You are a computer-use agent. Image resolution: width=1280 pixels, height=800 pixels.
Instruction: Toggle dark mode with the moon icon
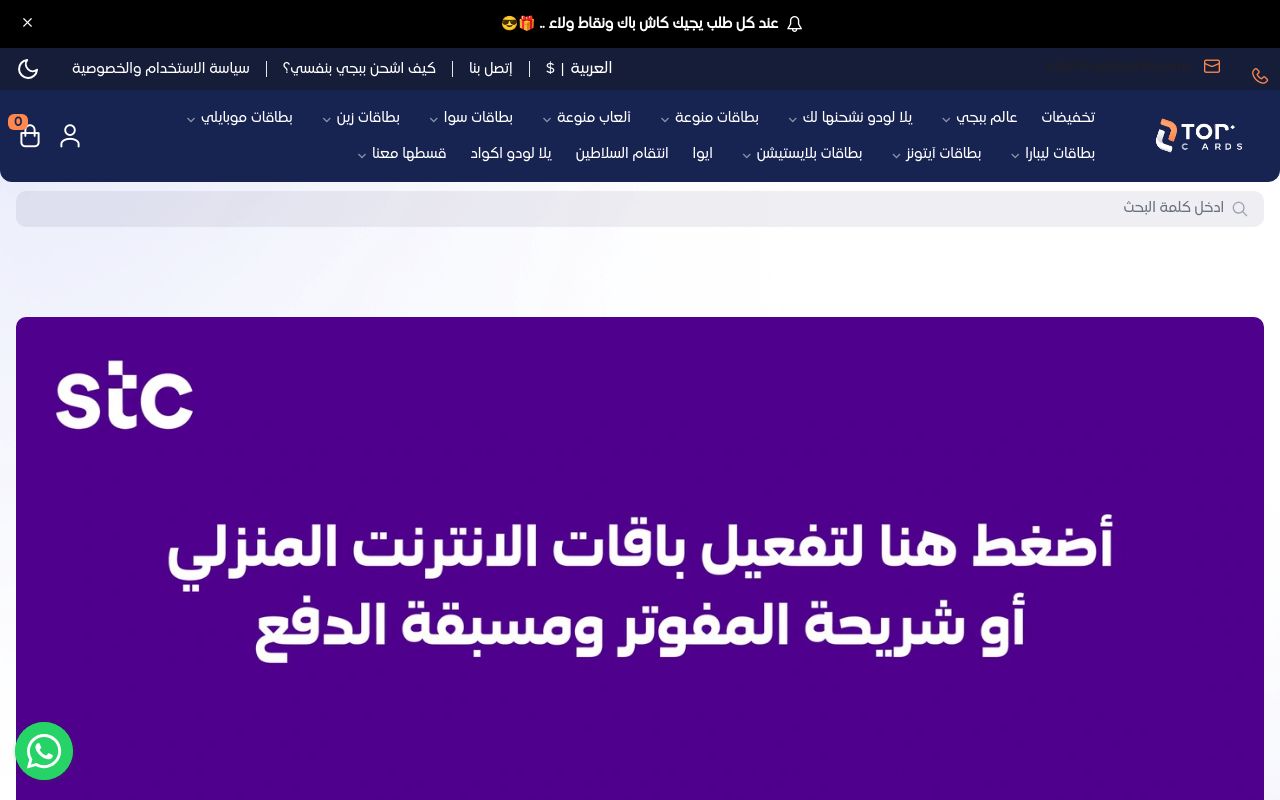[x=28, y=69]
